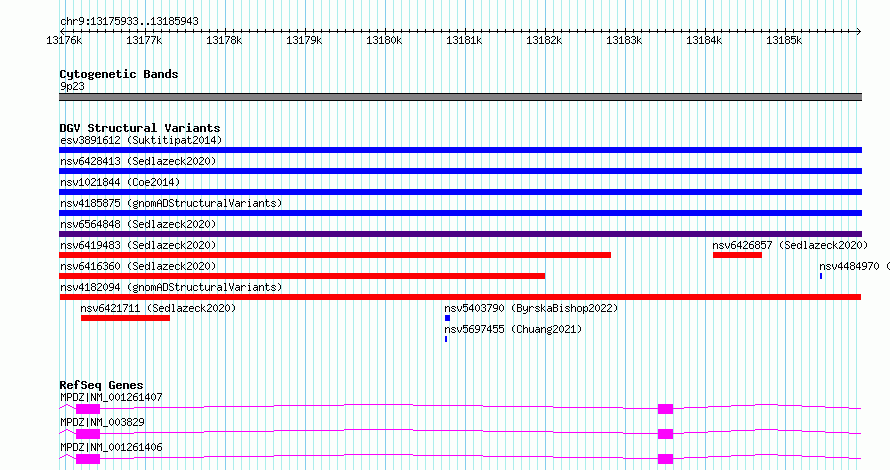Select the long red bar under nsv4182094
The height and width of the screenshot is (470, 890).
(460, 297)
